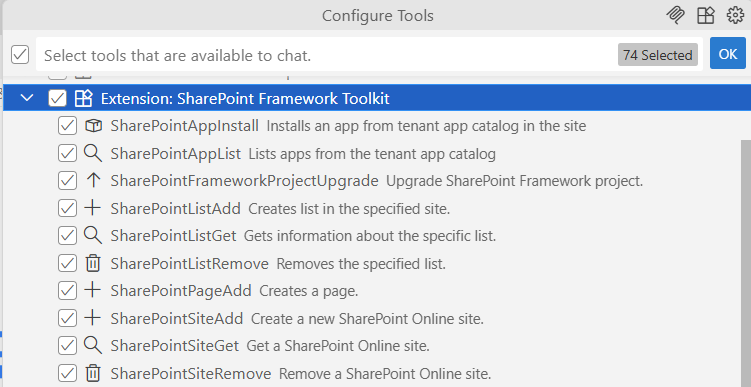Select the SharePointSiteRemove tool name
This screenshot has width=751, height=387.
coord(191,374)
